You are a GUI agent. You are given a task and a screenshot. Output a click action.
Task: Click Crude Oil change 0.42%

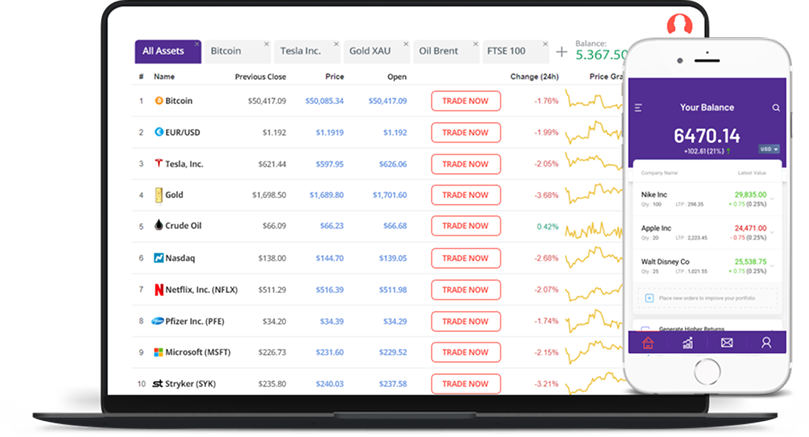click(547, 226)
